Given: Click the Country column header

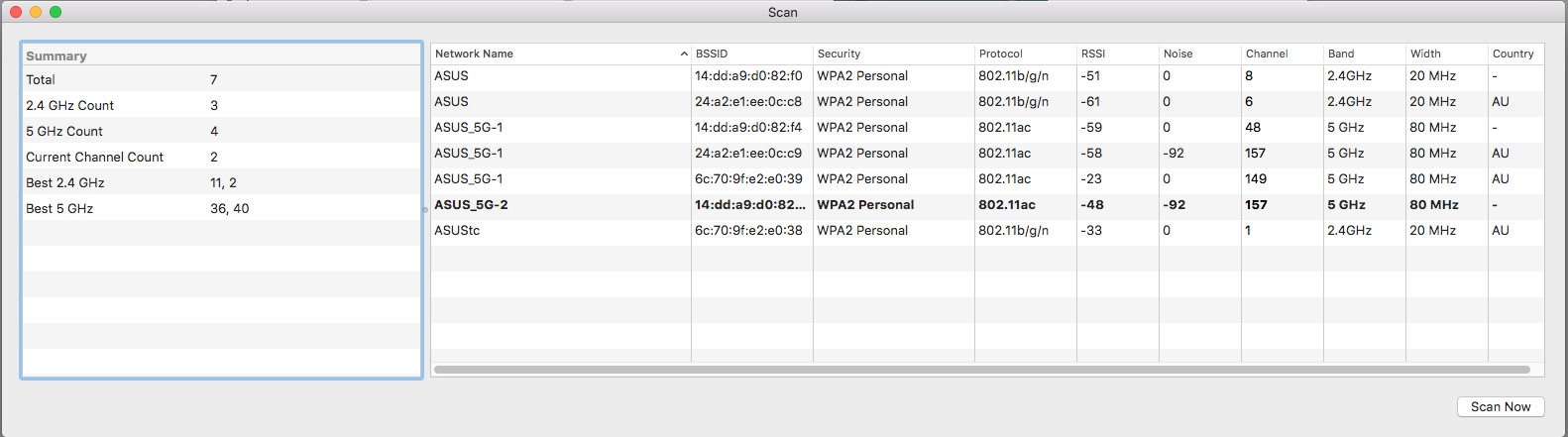Looking at the screenshot, I should pos(1512,54).
